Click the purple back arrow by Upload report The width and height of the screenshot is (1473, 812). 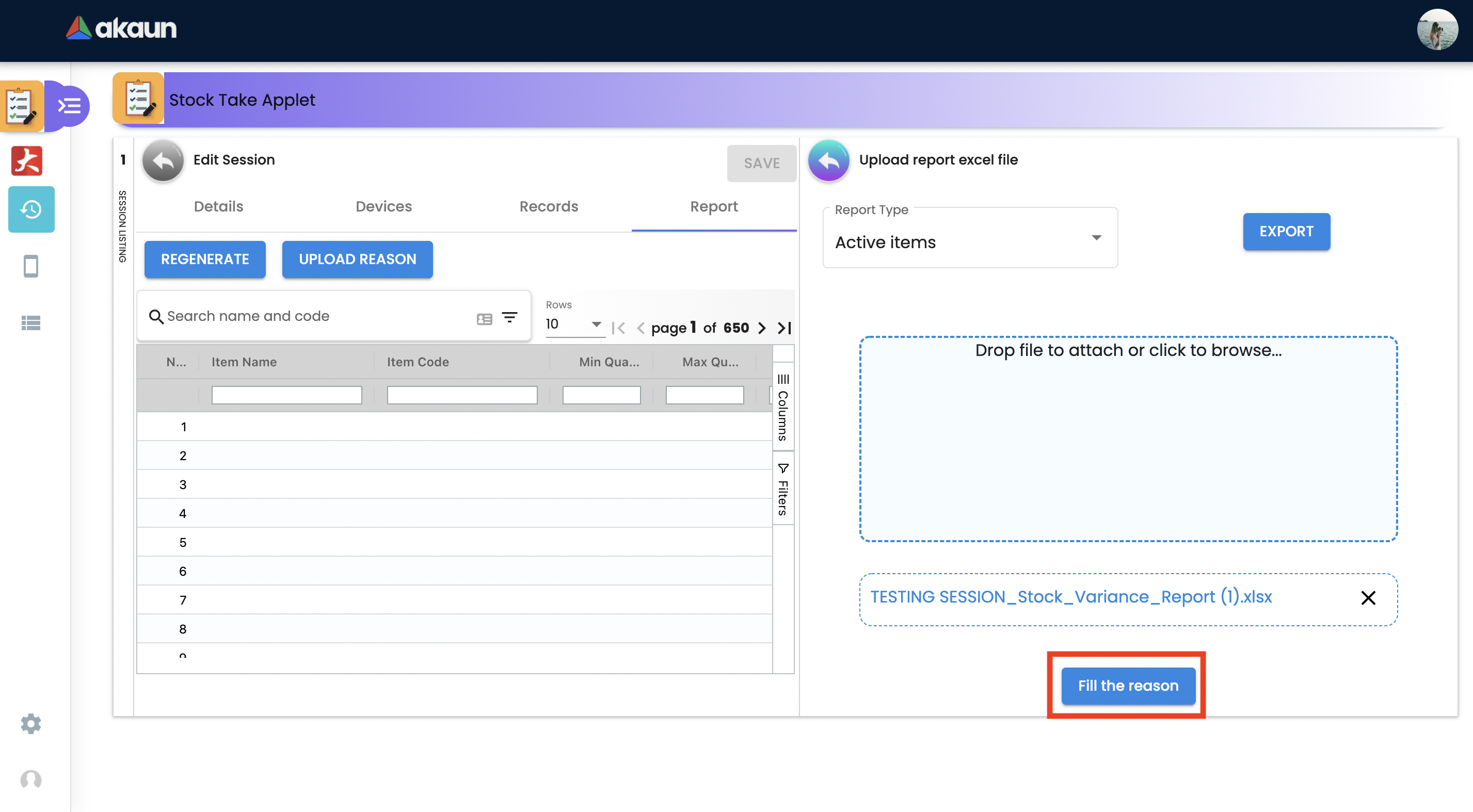(828, 160)
